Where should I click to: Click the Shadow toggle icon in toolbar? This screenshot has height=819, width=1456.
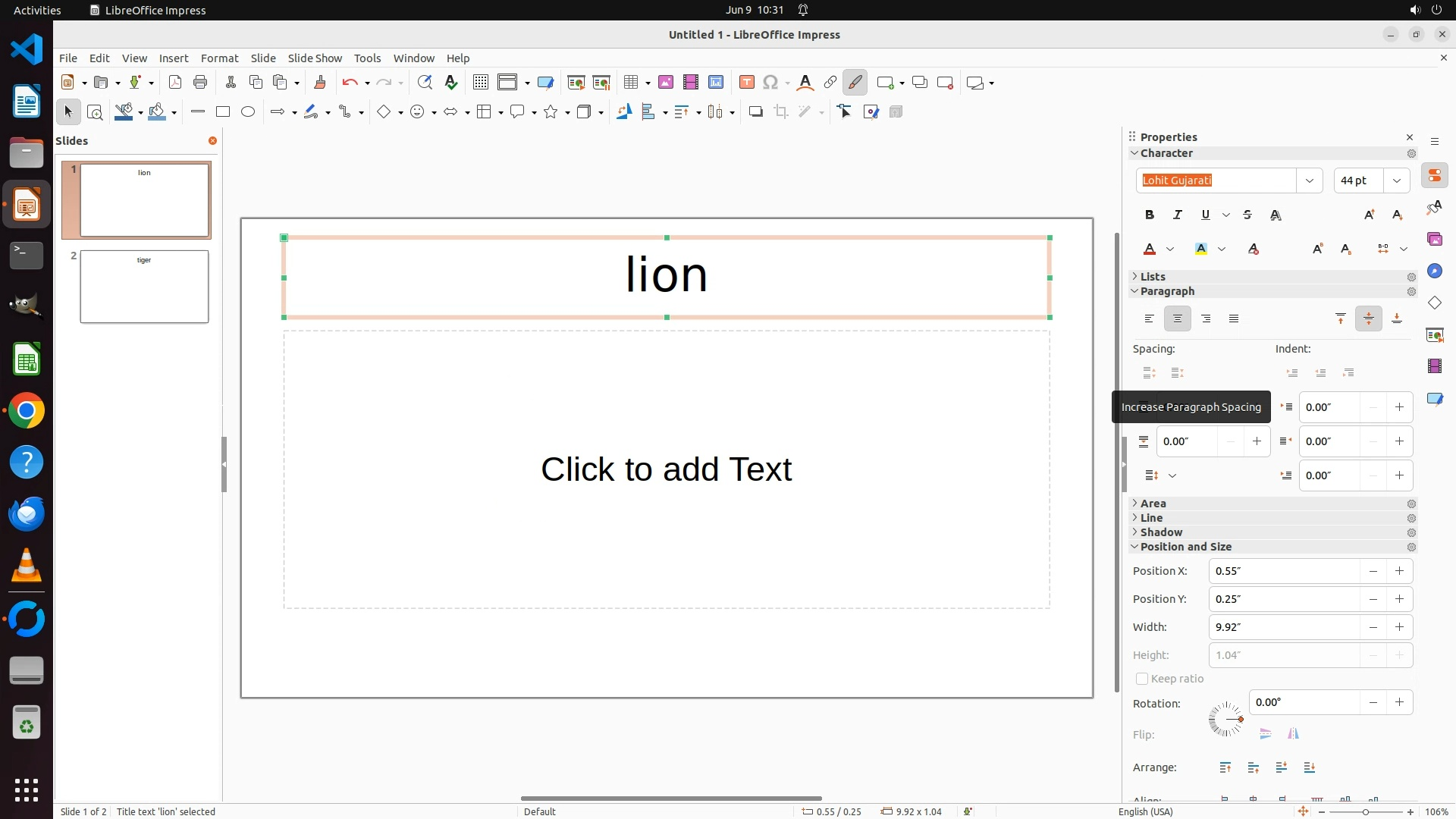click(755, 112)
